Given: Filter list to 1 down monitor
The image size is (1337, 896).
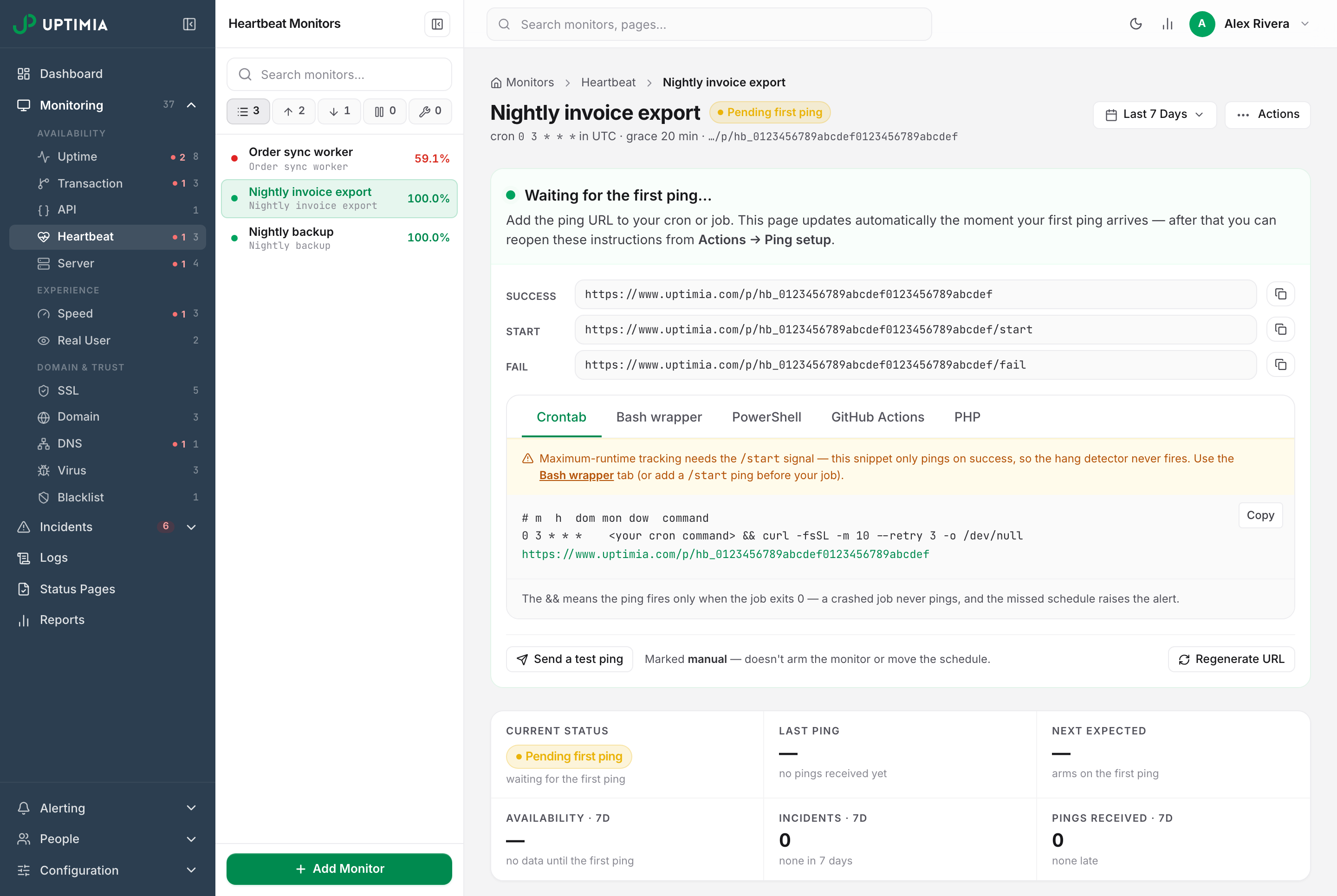Looking at the screenshot, I should click(x=339, y=111).
